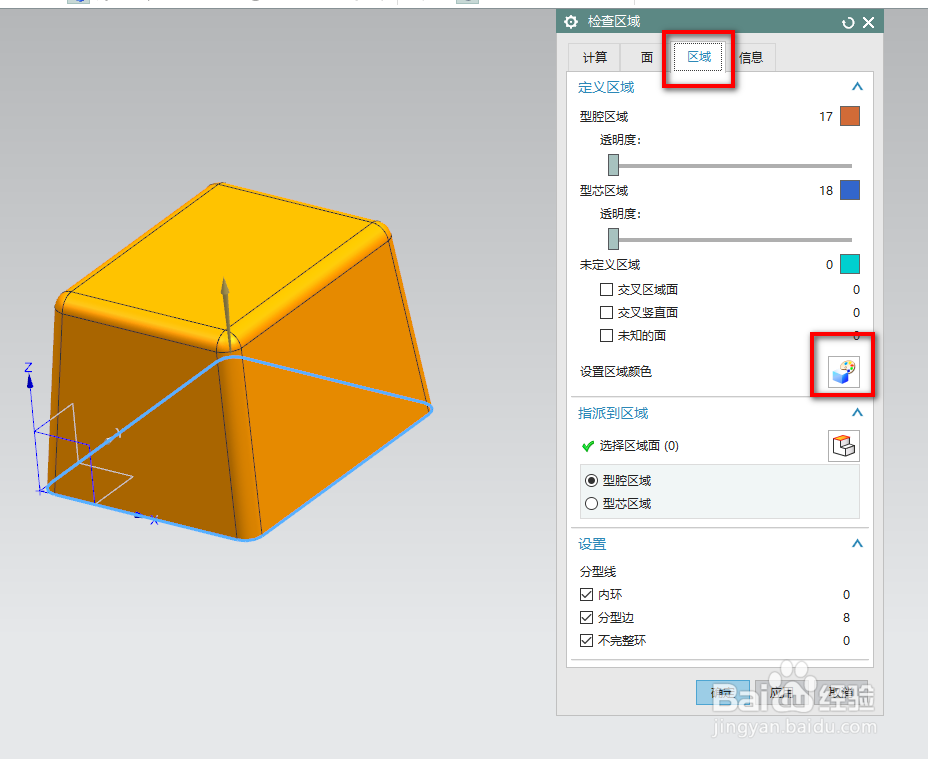The height and width of the screenshot is (759, 928).
Task: Click the 确定 button
Action: click(723, 692)
